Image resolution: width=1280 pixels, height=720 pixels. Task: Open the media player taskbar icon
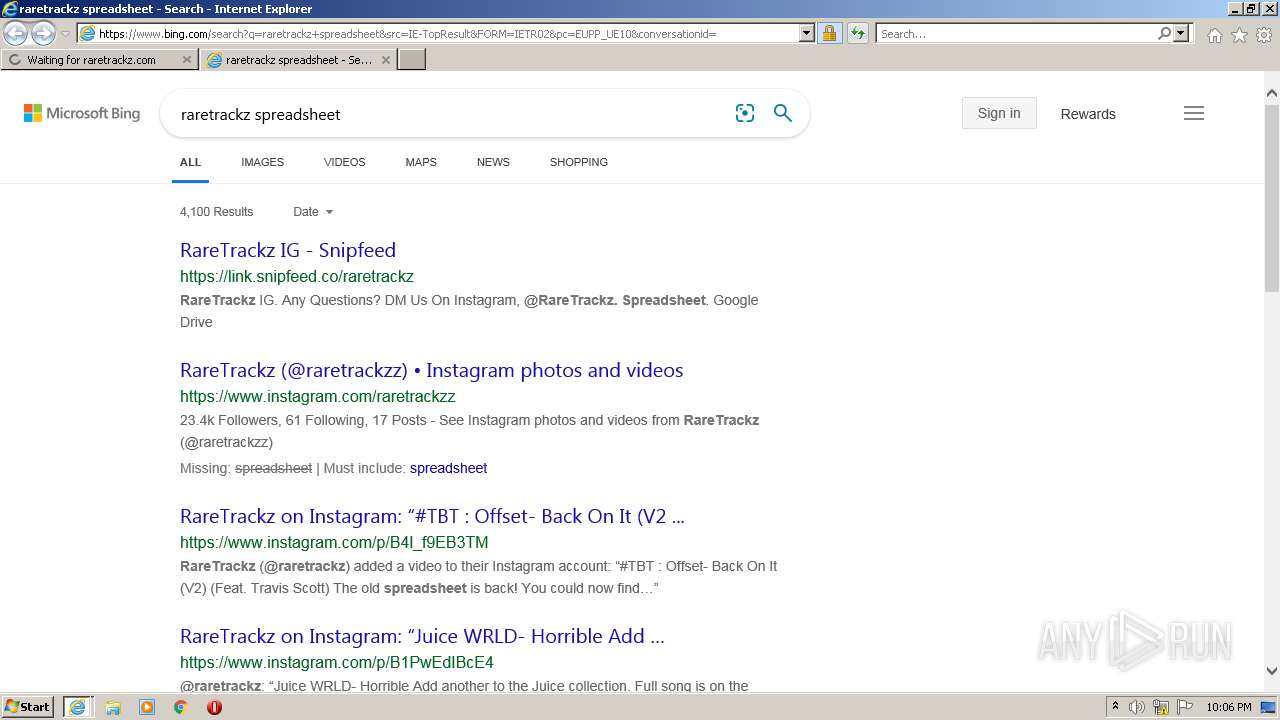(147, 707)
